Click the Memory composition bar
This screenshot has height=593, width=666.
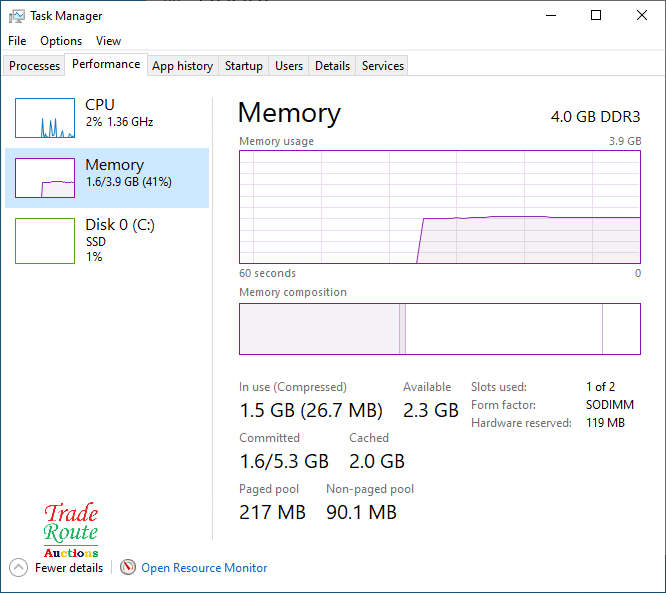coord(439,329)
